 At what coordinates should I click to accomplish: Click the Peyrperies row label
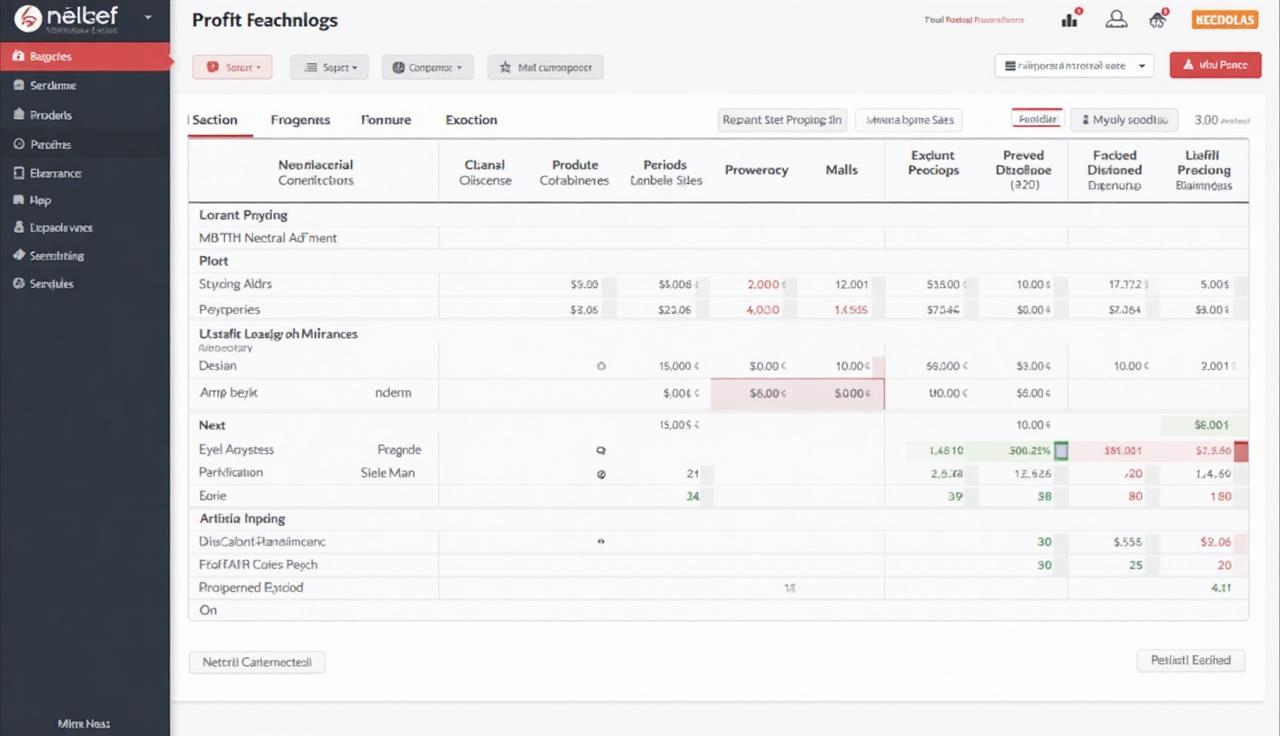coord(229,310)
